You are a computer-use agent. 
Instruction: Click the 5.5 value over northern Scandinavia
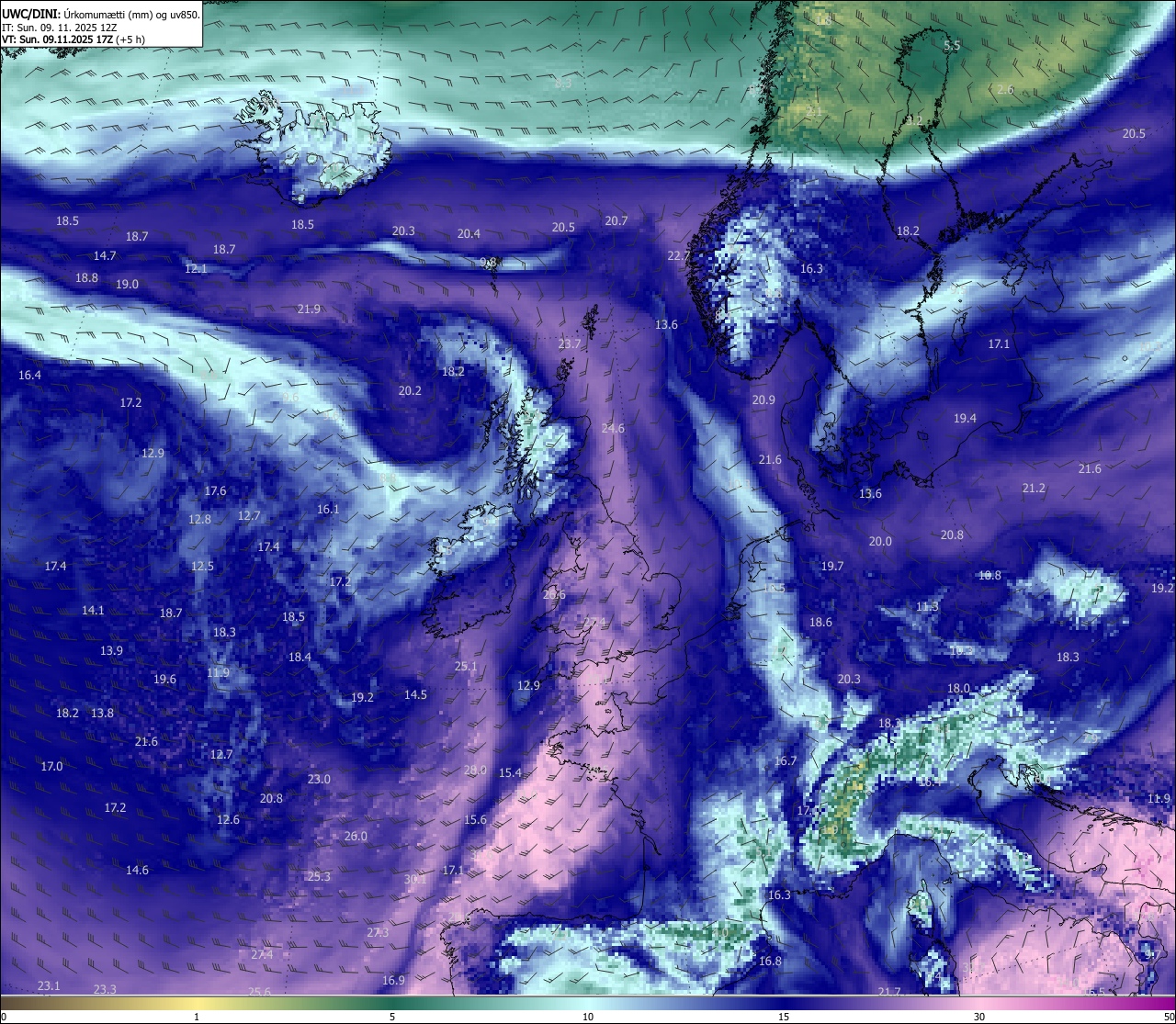click(952, 45)
